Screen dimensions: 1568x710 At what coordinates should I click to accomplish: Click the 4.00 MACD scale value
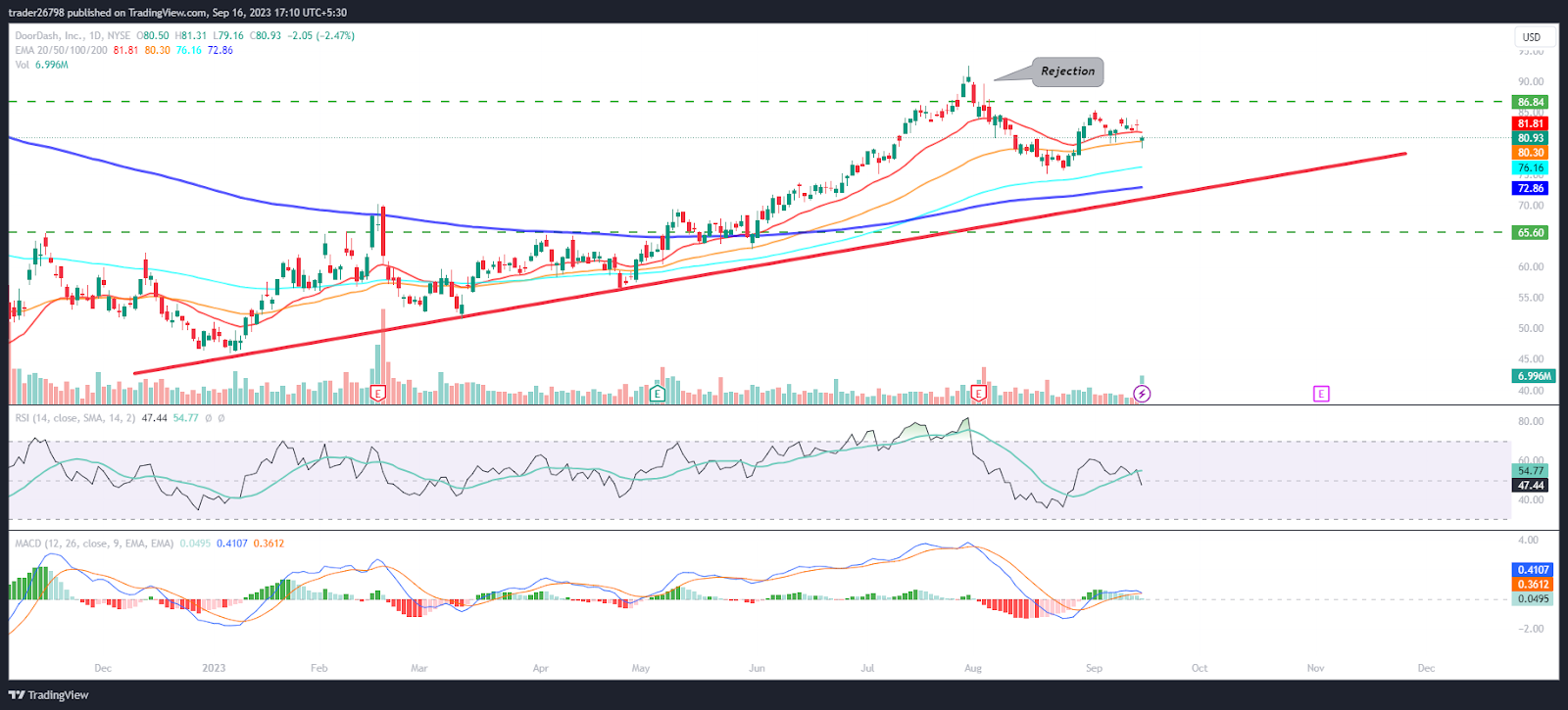pyautogui.click(x=1528, y=541)
